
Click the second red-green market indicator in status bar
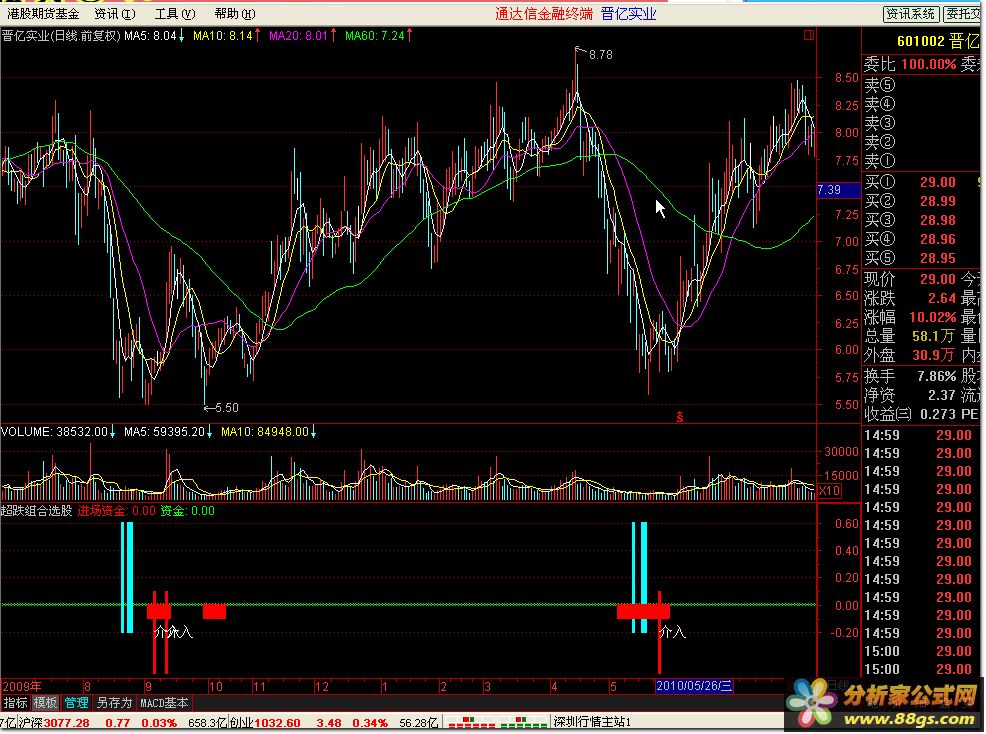coord(523,721)
